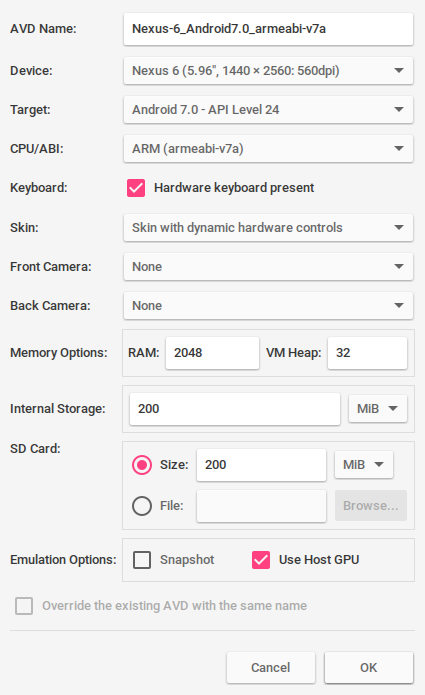
Task: Open the Skin dropdown
Action: pos(268,227)
